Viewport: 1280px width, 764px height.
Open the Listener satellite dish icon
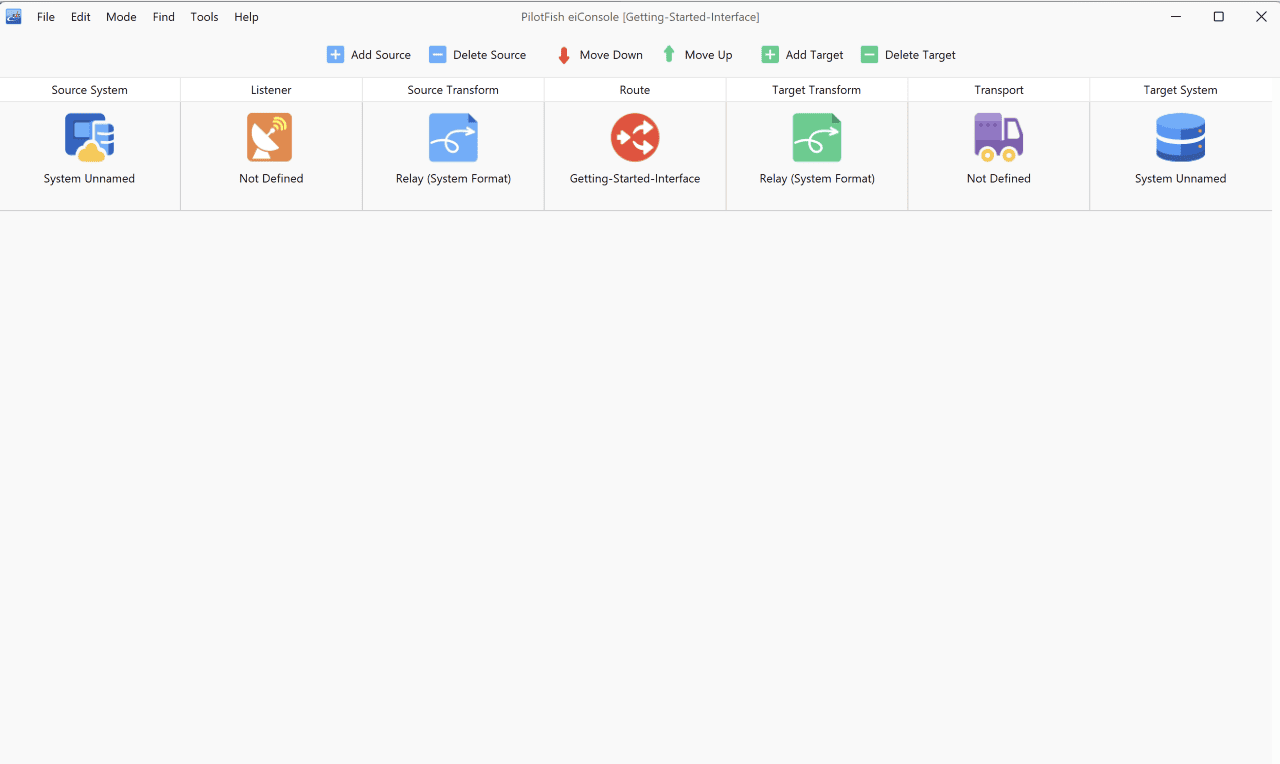[270, 137]
